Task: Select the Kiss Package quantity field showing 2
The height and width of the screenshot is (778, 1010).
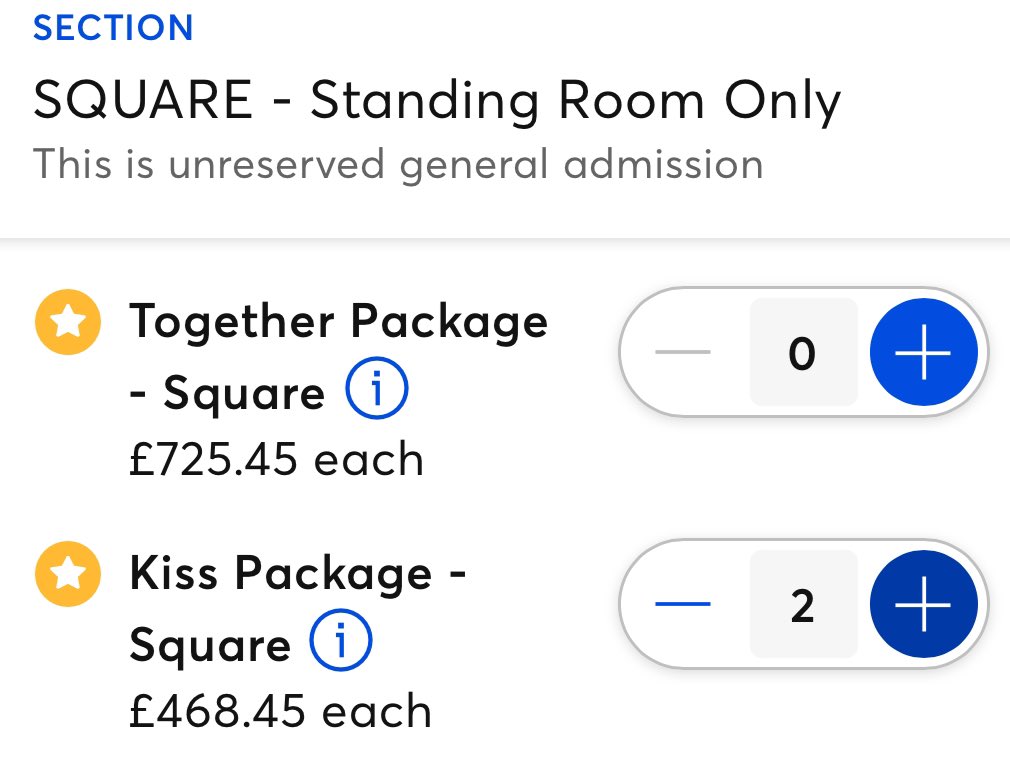Action: point(803,605)
